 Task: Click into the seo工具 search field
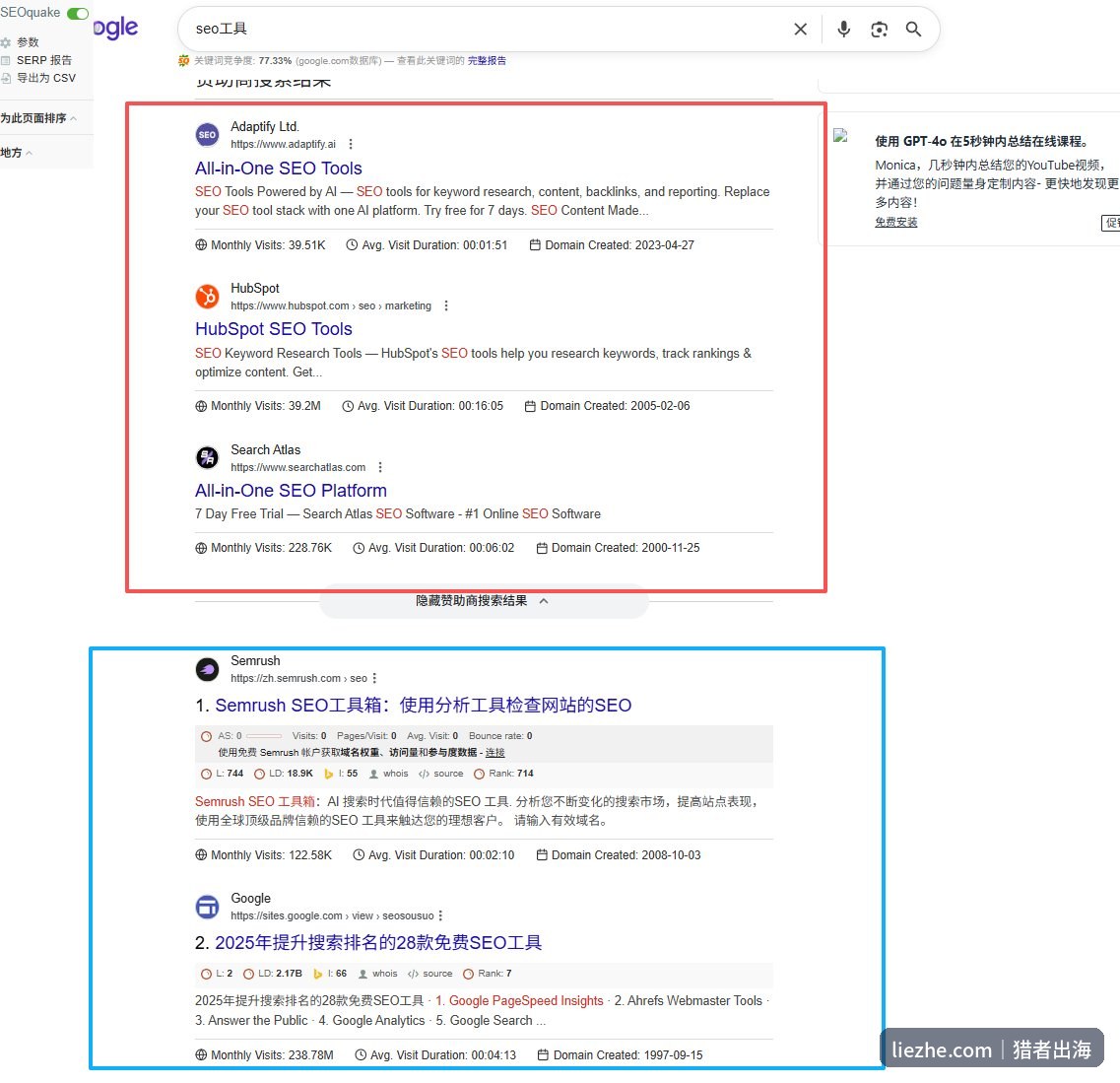[486, 30]
